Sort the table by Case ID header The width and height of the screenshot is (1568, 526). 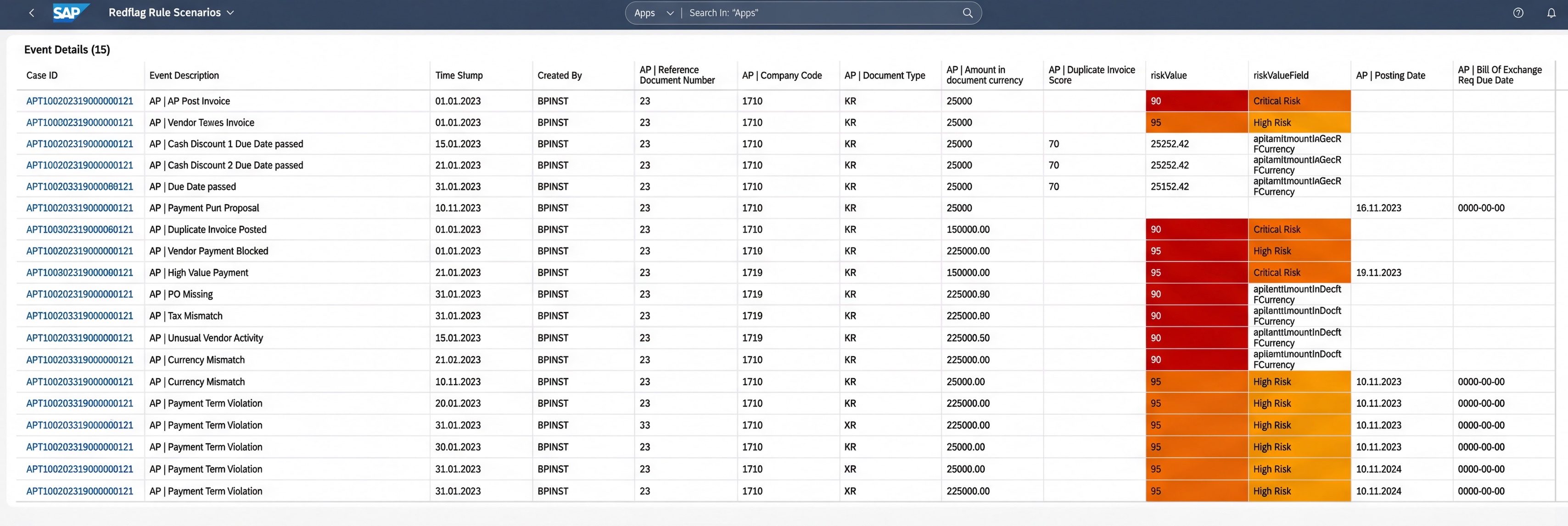[41, 75]
